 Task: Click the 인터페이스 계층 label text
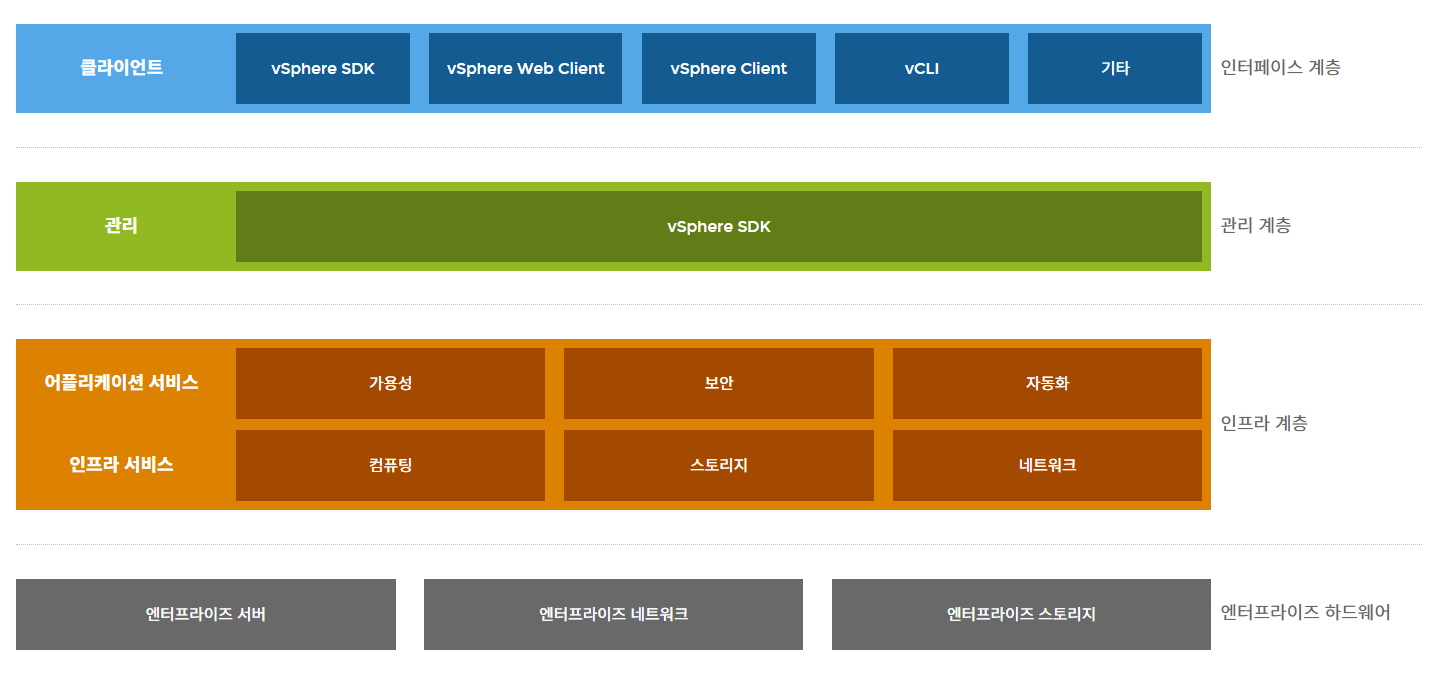pos(1280,68)
